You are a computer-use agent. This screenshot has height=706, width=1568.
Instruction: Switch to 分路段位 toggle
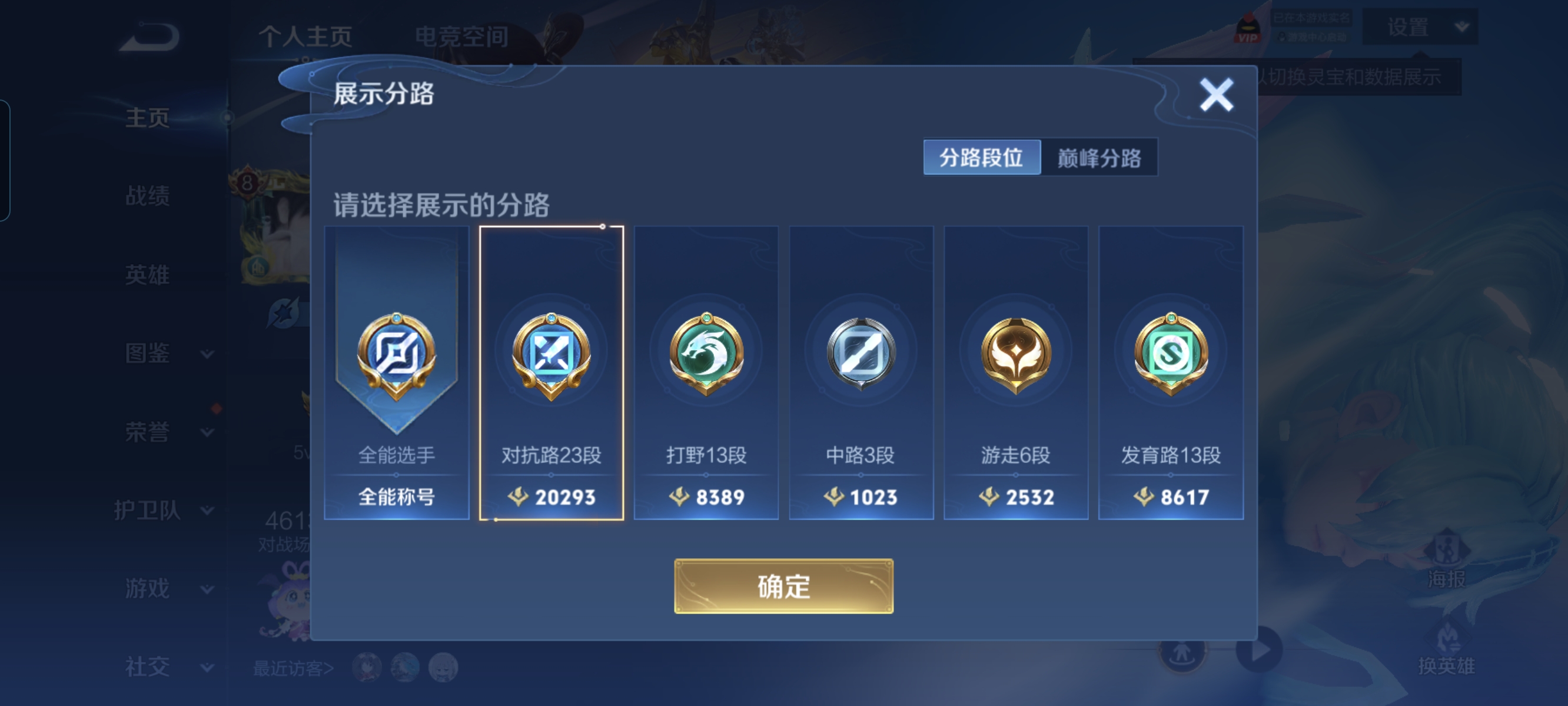(981, 158)
